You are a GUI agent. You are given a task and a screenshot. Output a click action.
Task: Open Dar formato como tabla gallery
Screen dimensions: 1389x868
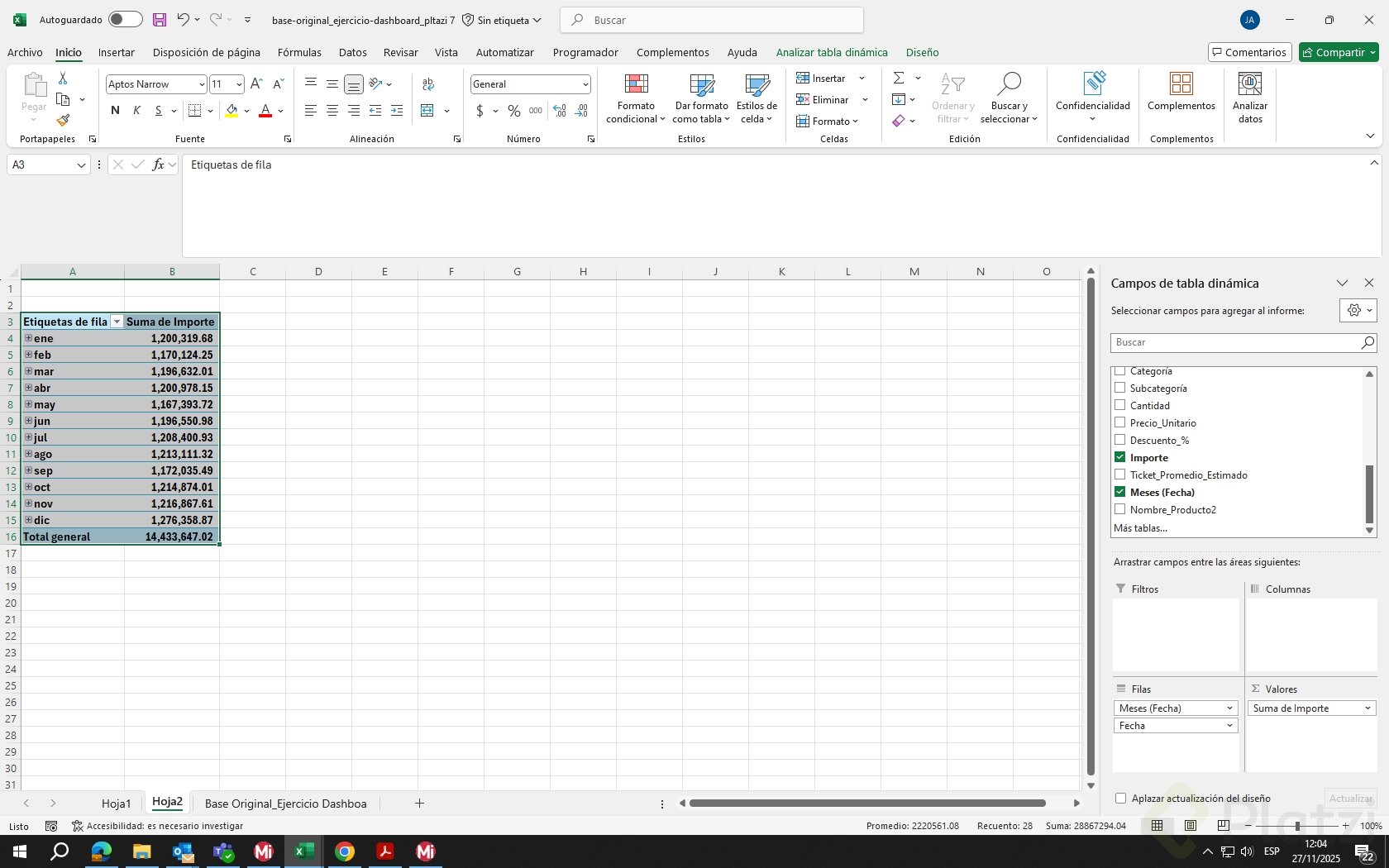click(701, 98)
